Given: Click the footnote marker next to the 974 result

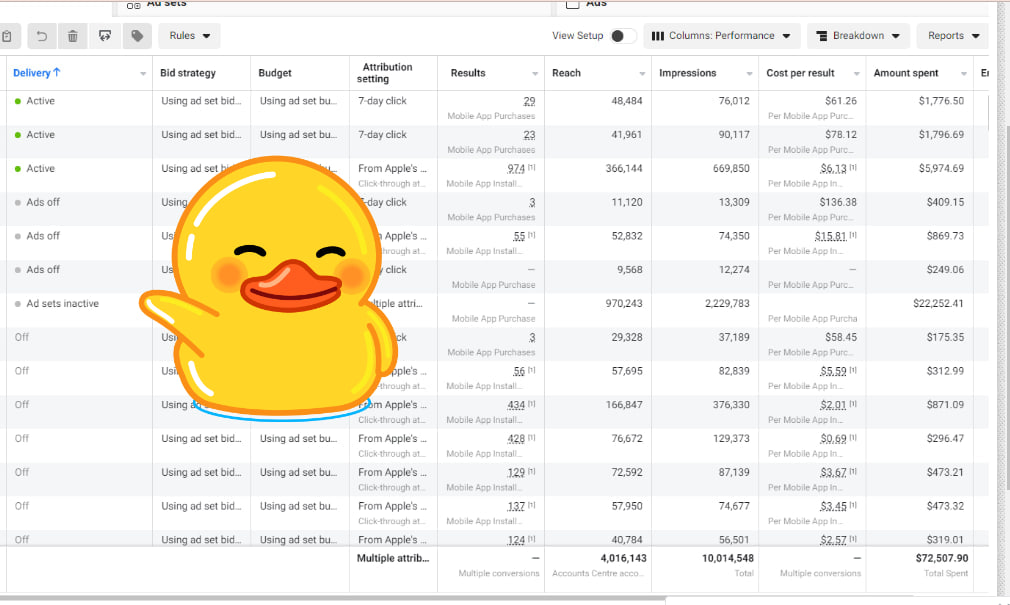Looking at the screenshot, I should [x=531, y=167].
